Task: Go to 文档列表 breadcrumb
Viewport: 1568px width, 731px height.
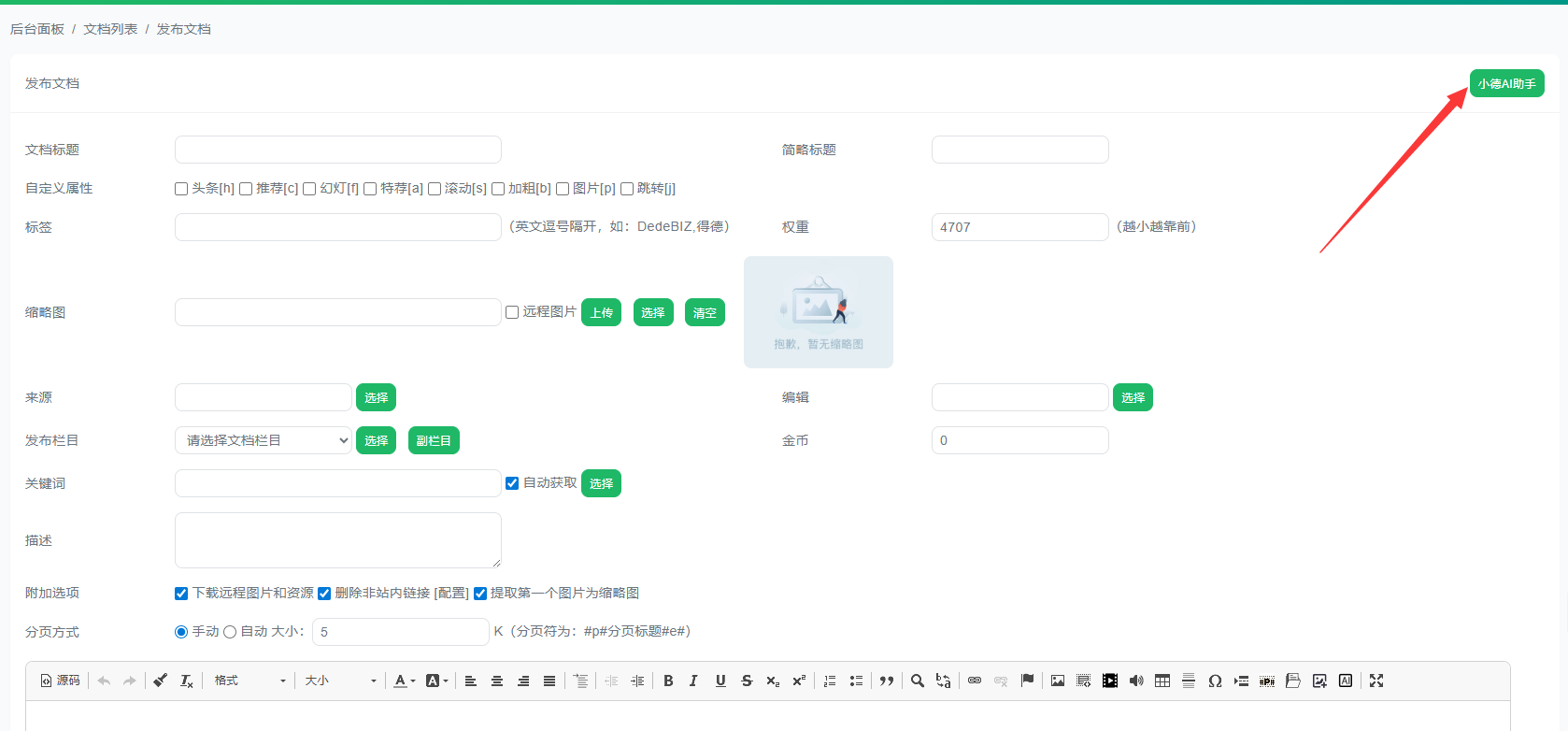Action: (110, 29)
